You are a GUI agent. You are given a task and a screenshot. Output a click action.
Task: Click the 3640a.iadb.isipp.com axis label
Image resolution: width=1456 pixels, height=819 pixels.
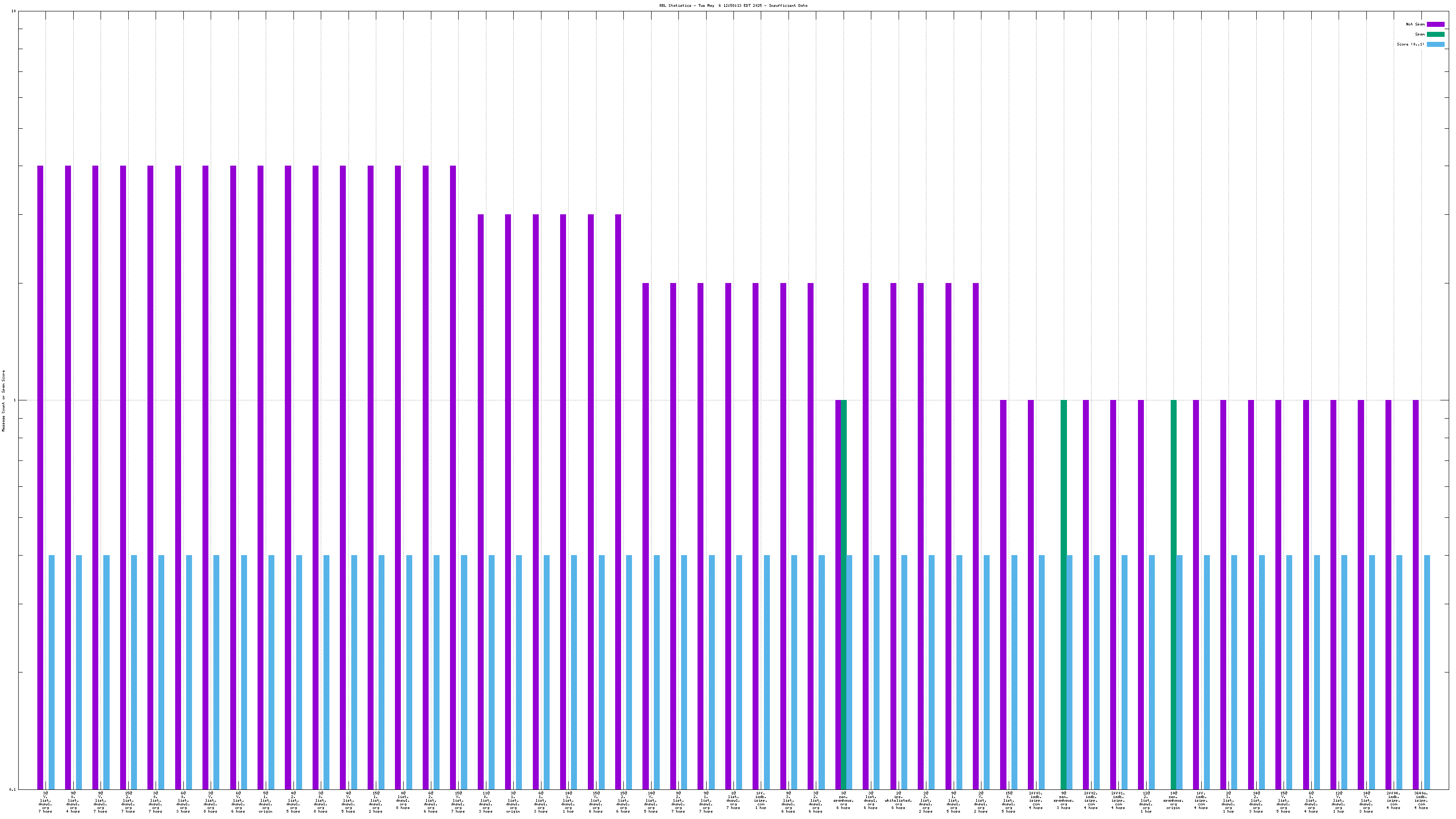pyautogui.click(x=1421, y=801)
